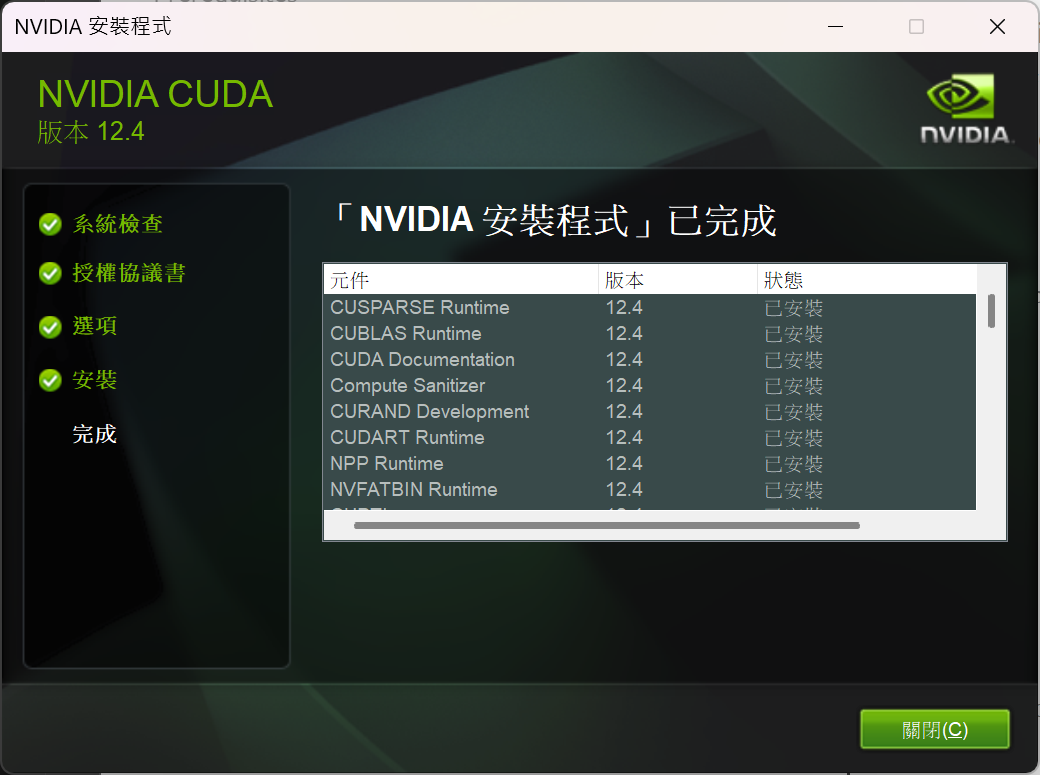The image size is (1040, 775).
Task: Click 已安裝 status of NVFATBIN Runtime
Action: (793, 490)
